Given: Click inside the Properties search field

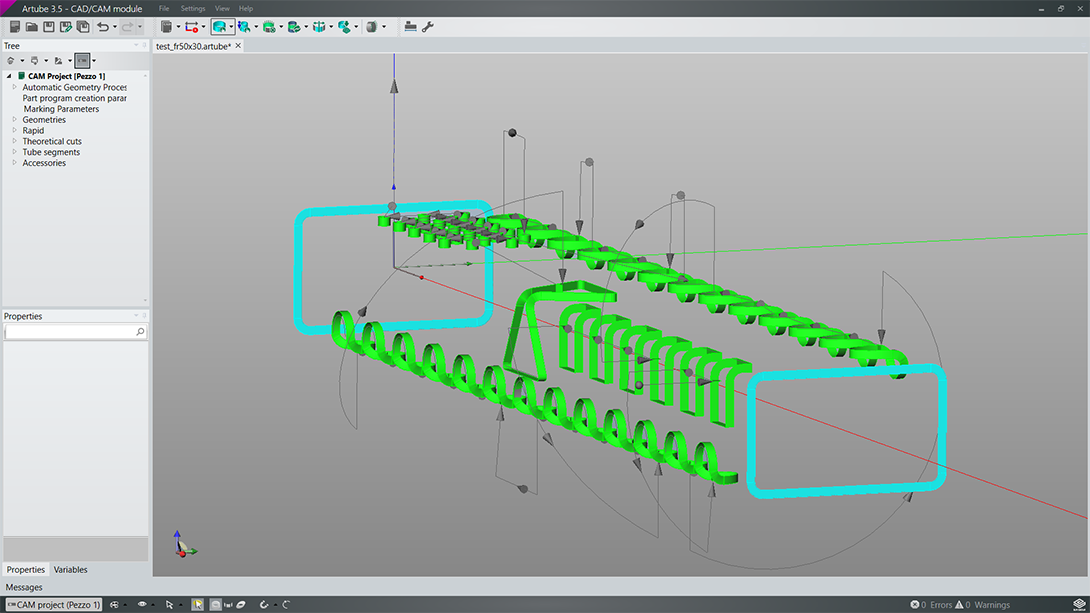Looking at the screenshot, I should [70, 331].
